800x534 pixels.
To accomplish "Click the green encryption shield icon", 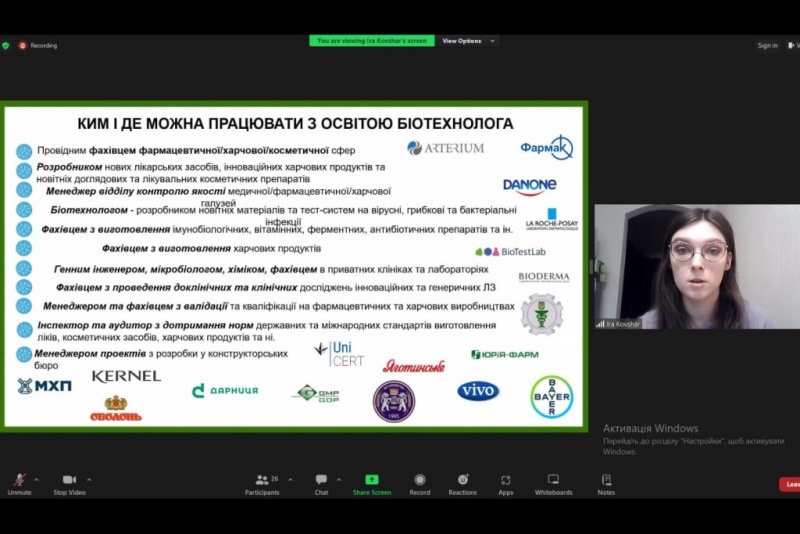I will point(6,45).
